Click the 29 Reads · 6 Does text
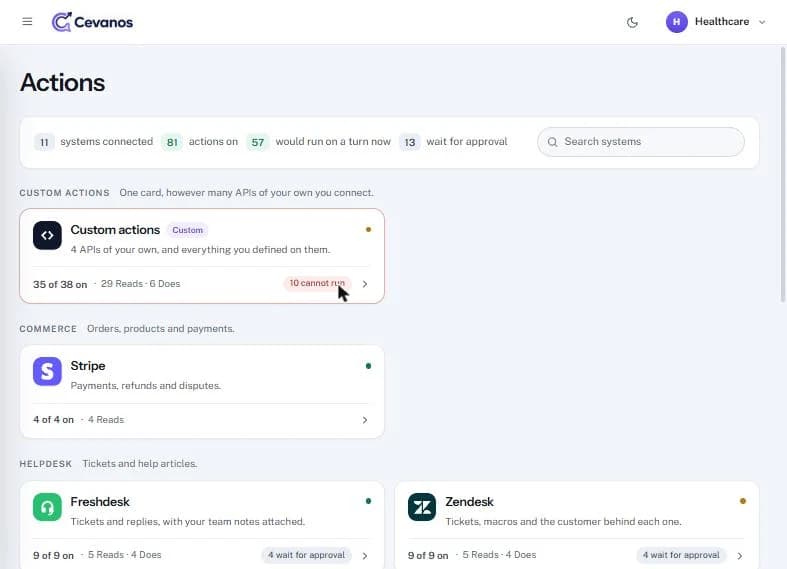The image size is (787, 569). pyautogui.click(x=141, y=284)
